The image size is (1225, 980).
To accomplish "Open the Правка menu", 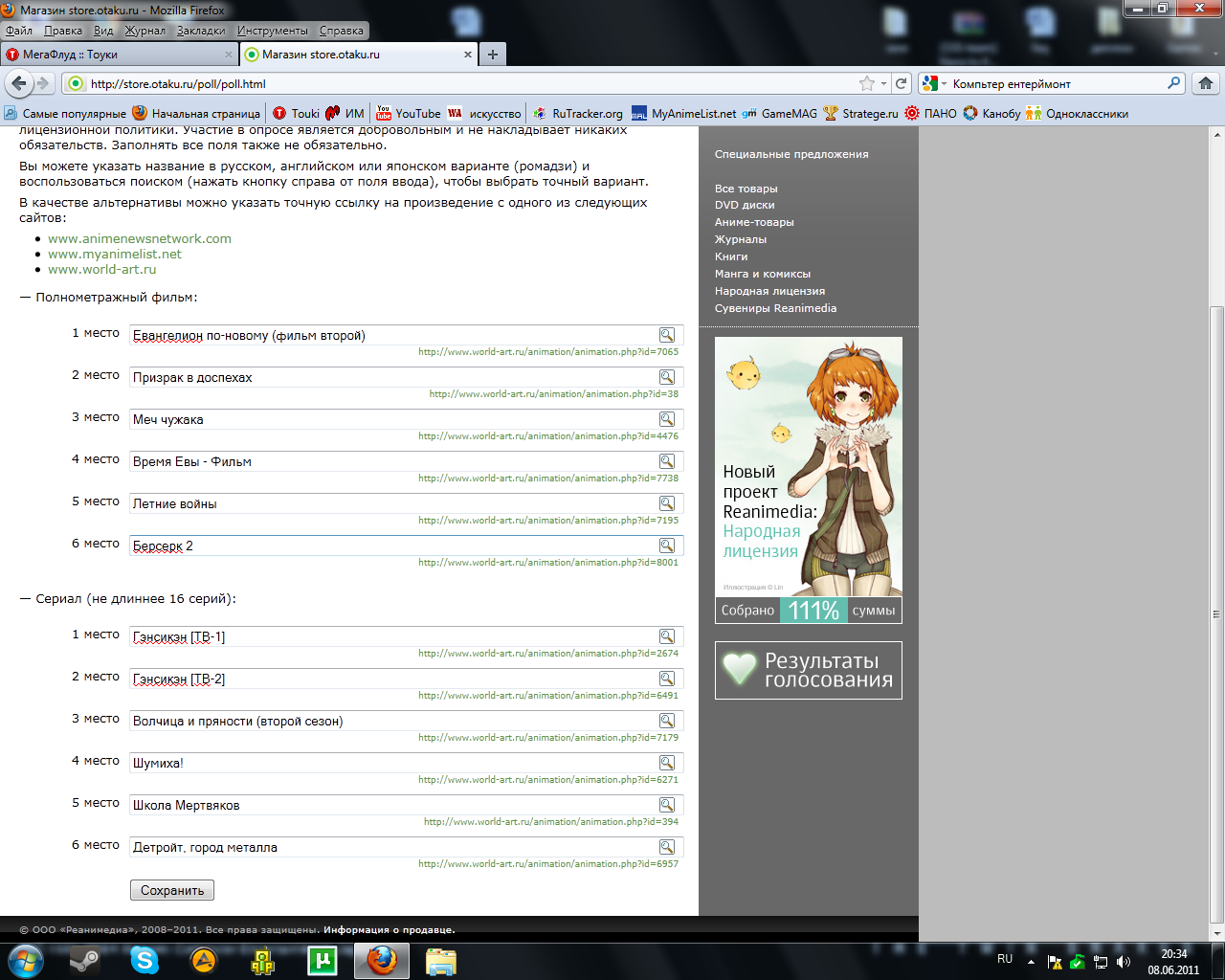I will [x=63, y=31].
